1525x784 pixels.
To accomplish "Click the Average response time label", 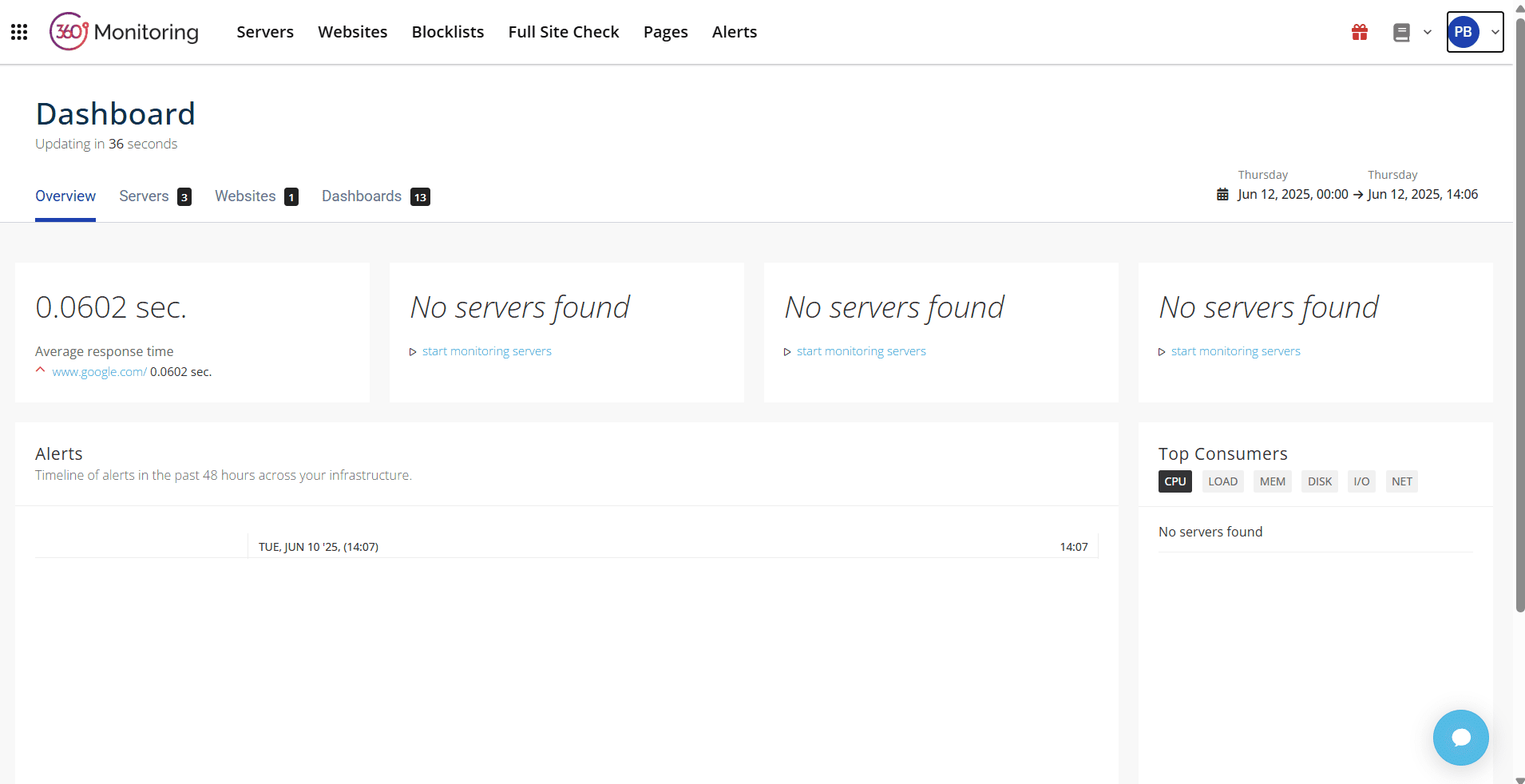I will (105, 351).
